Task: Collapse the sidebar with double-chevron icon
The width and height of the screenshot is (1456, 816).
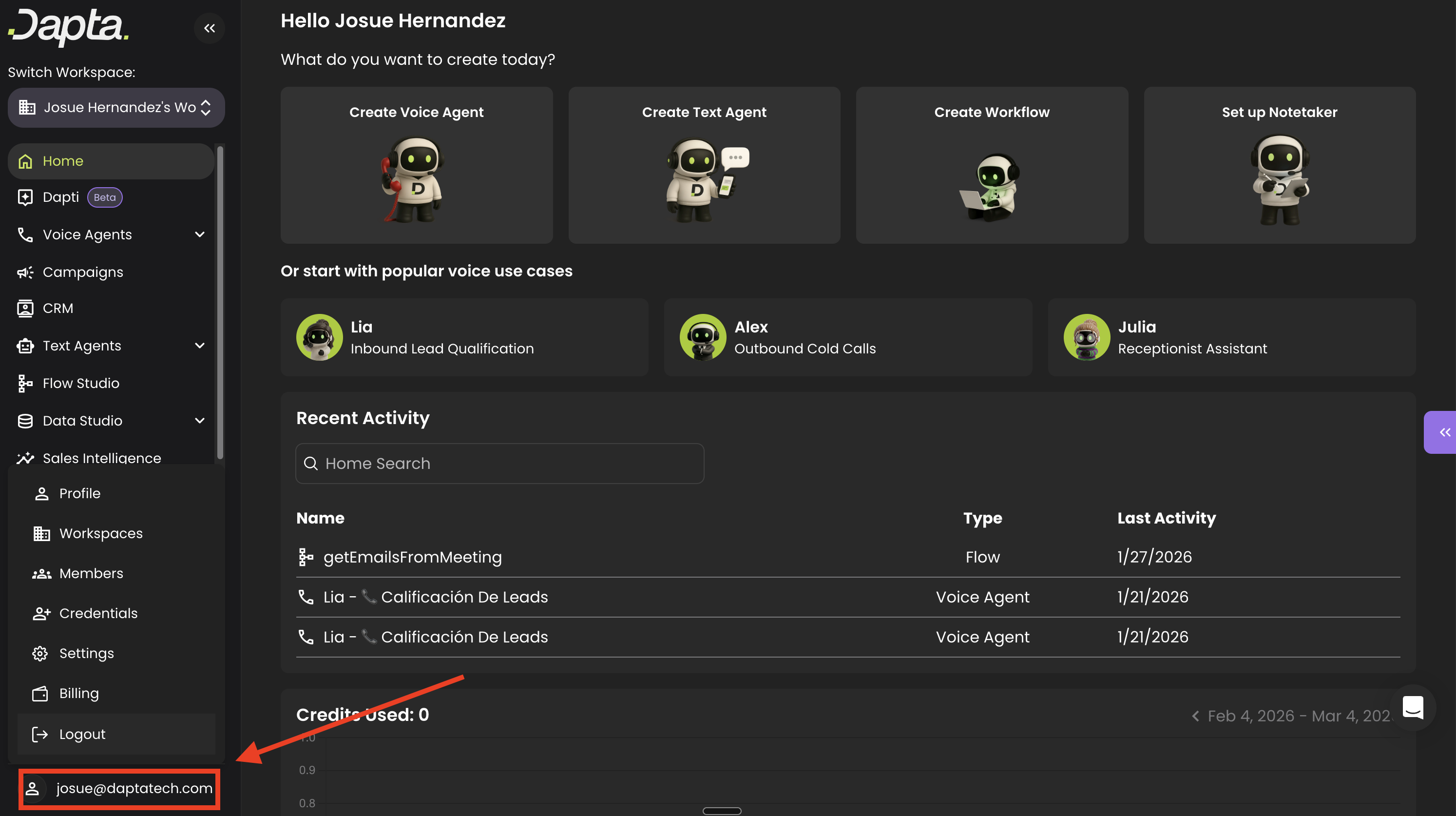Action: (209, 28)
